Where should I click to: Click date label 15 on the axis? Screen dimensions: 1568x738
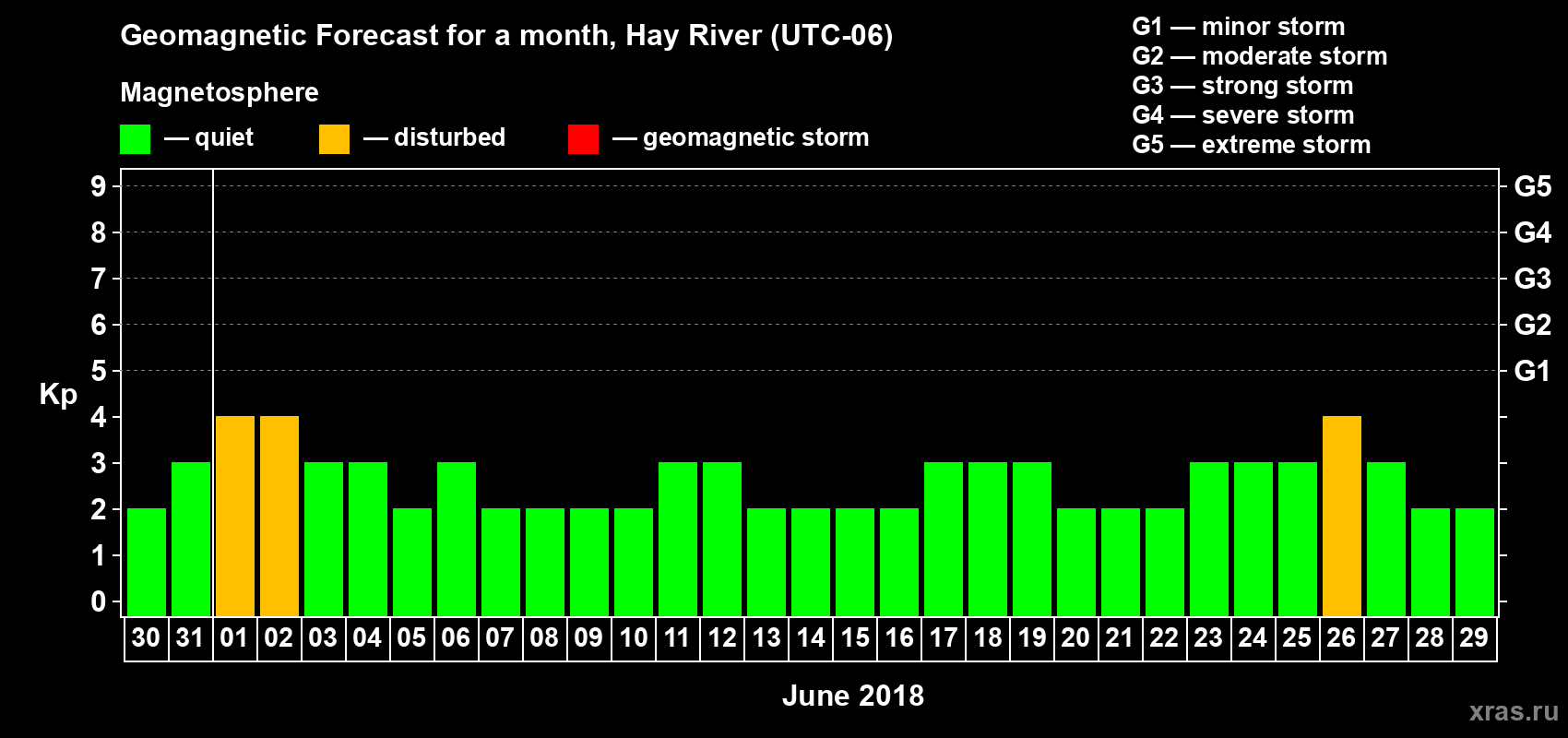pos(854,637)
